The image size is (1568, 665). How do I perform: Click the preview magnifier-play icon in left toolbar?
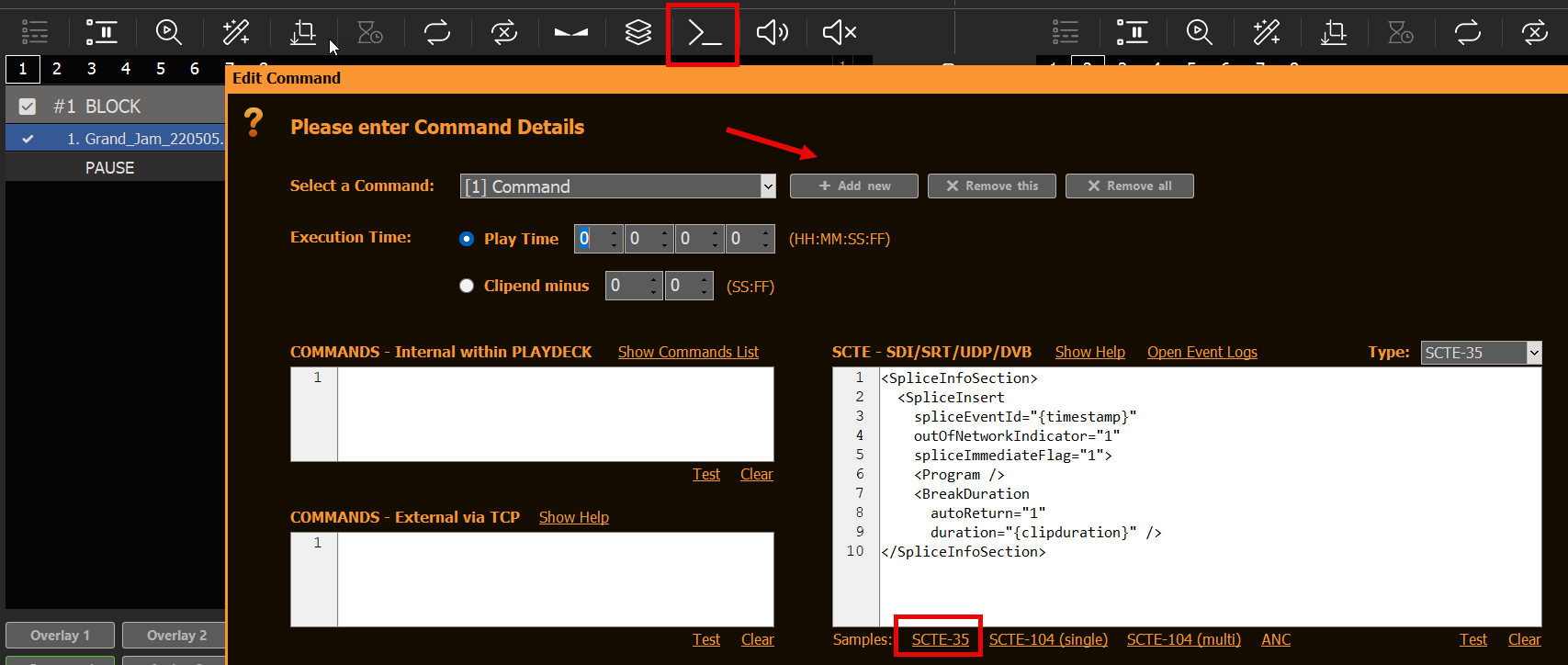pyautogui.click(x=169, y=33)
